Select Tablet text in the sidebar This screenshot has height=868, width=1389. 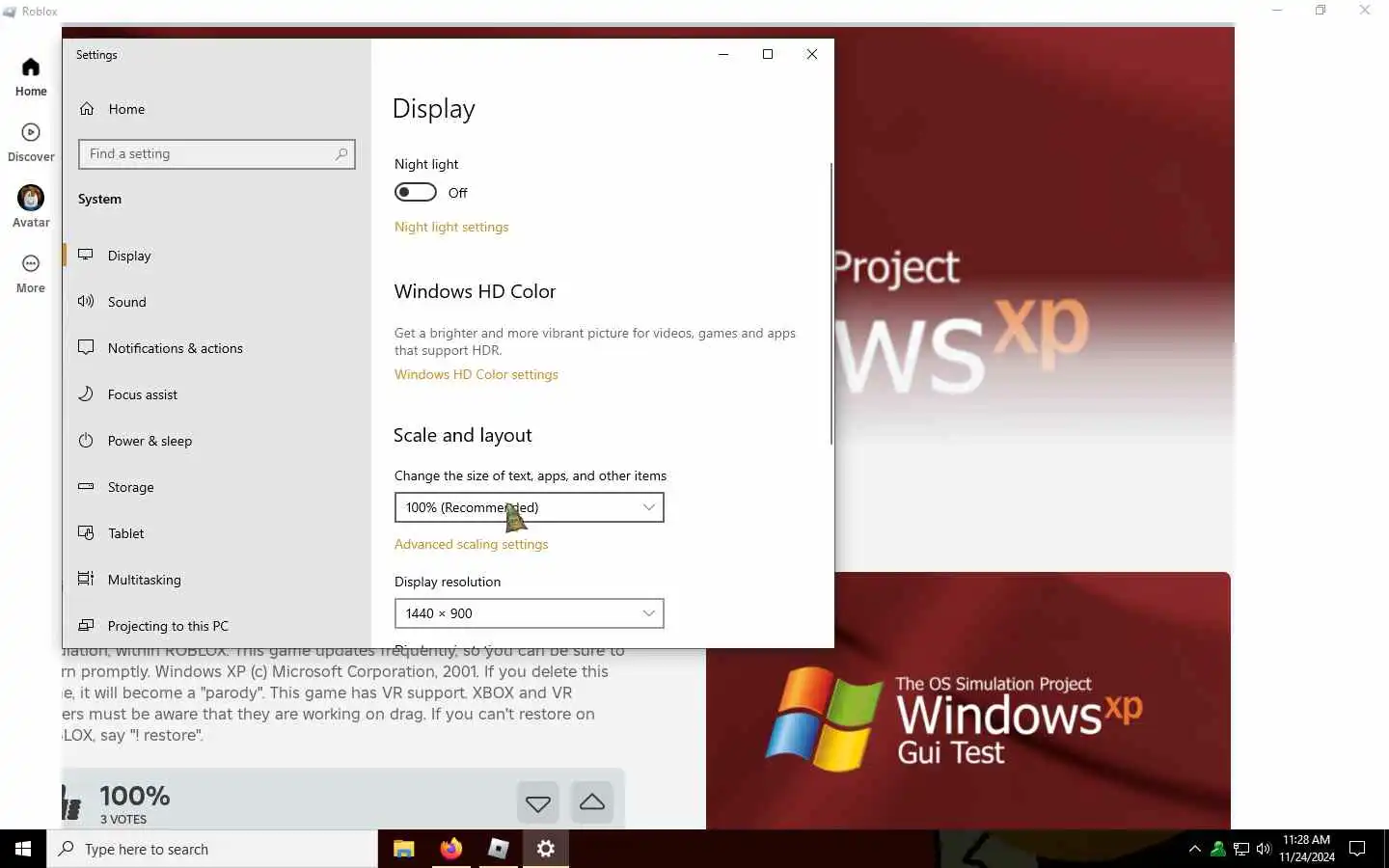click(125, 533)
